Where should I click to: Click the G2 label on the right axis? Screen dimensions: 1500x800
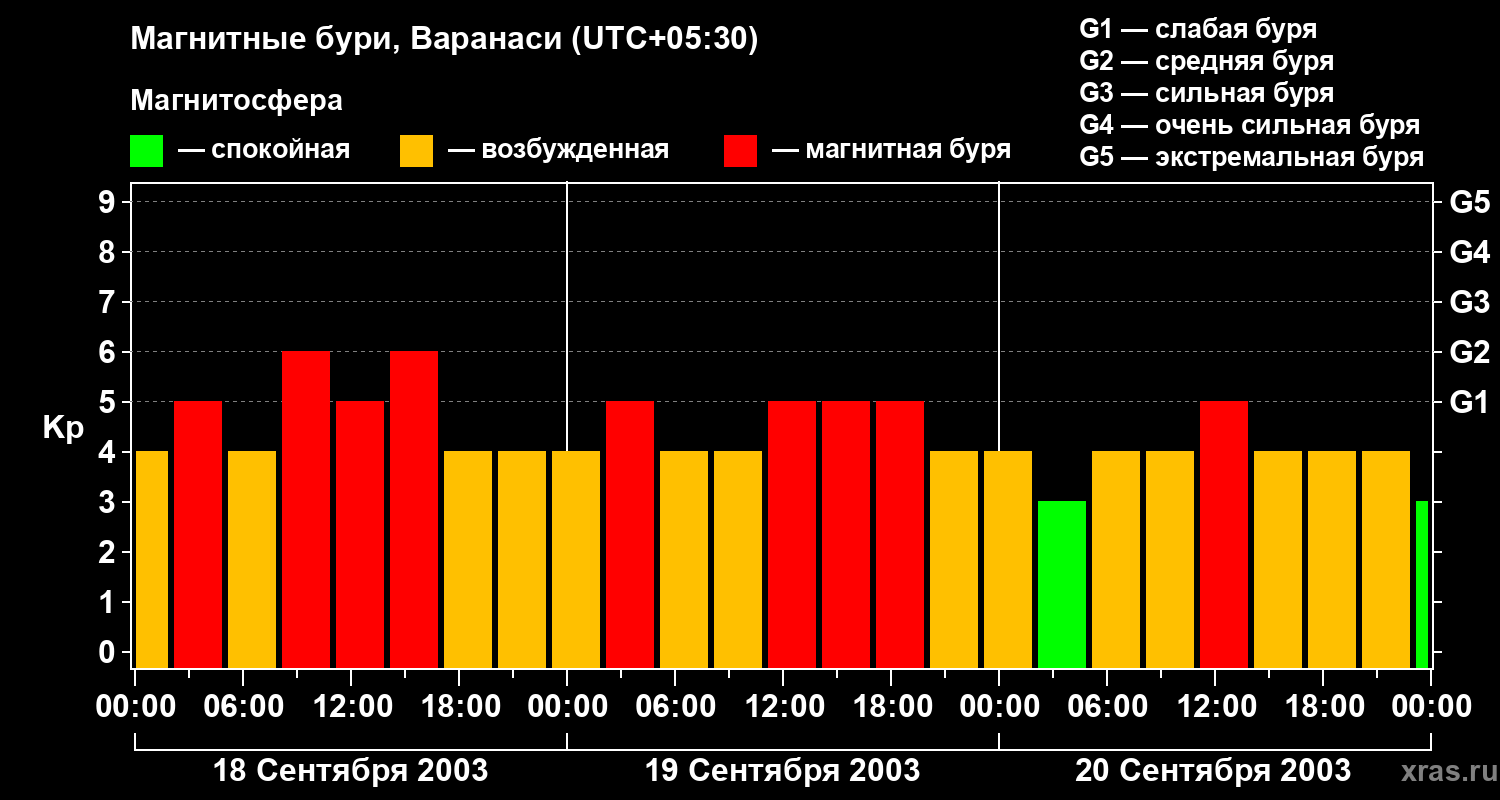tap(1469, 352)
